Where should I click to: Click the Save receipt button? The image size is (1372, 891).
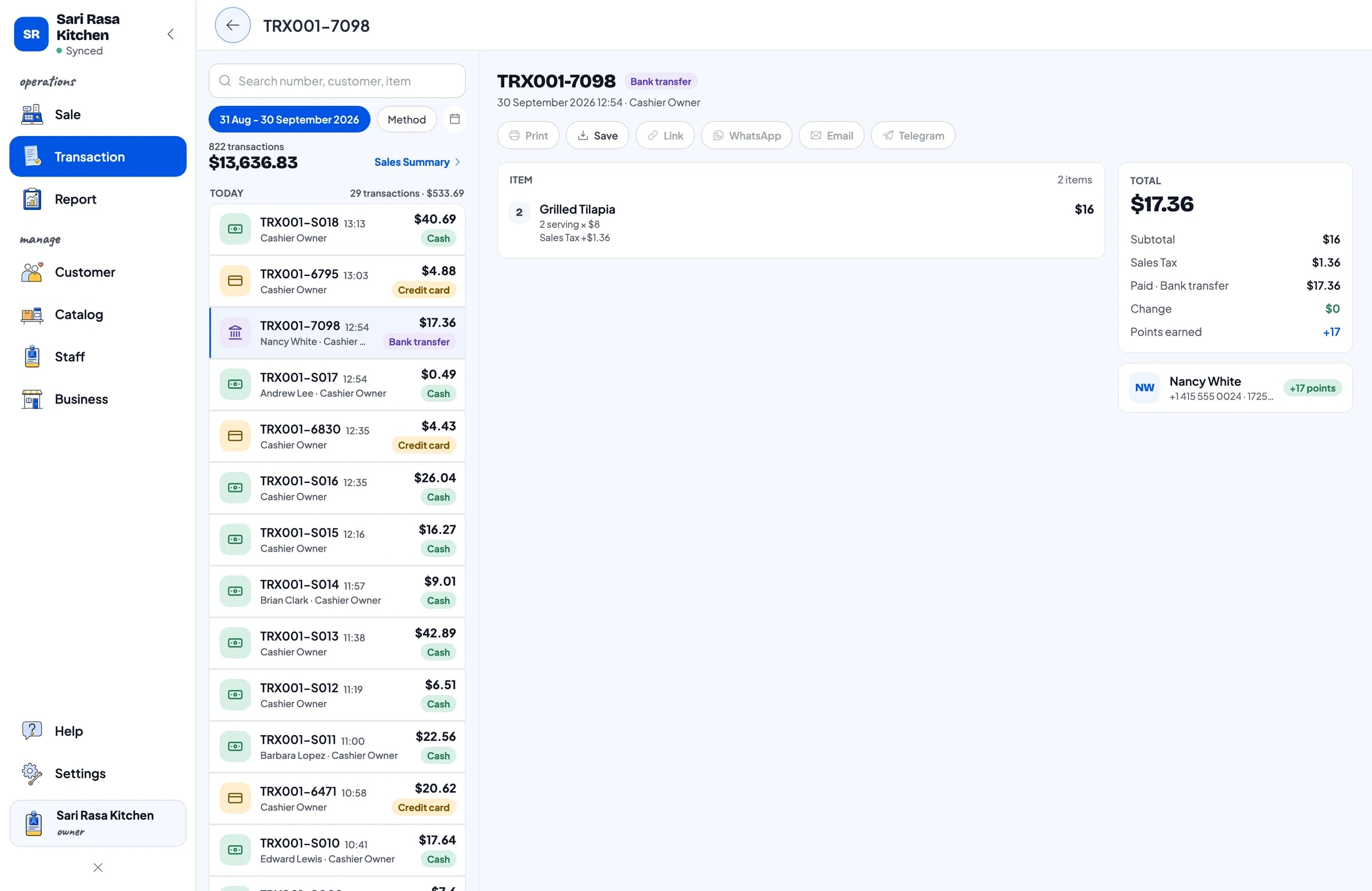click(x=597, y=135)
